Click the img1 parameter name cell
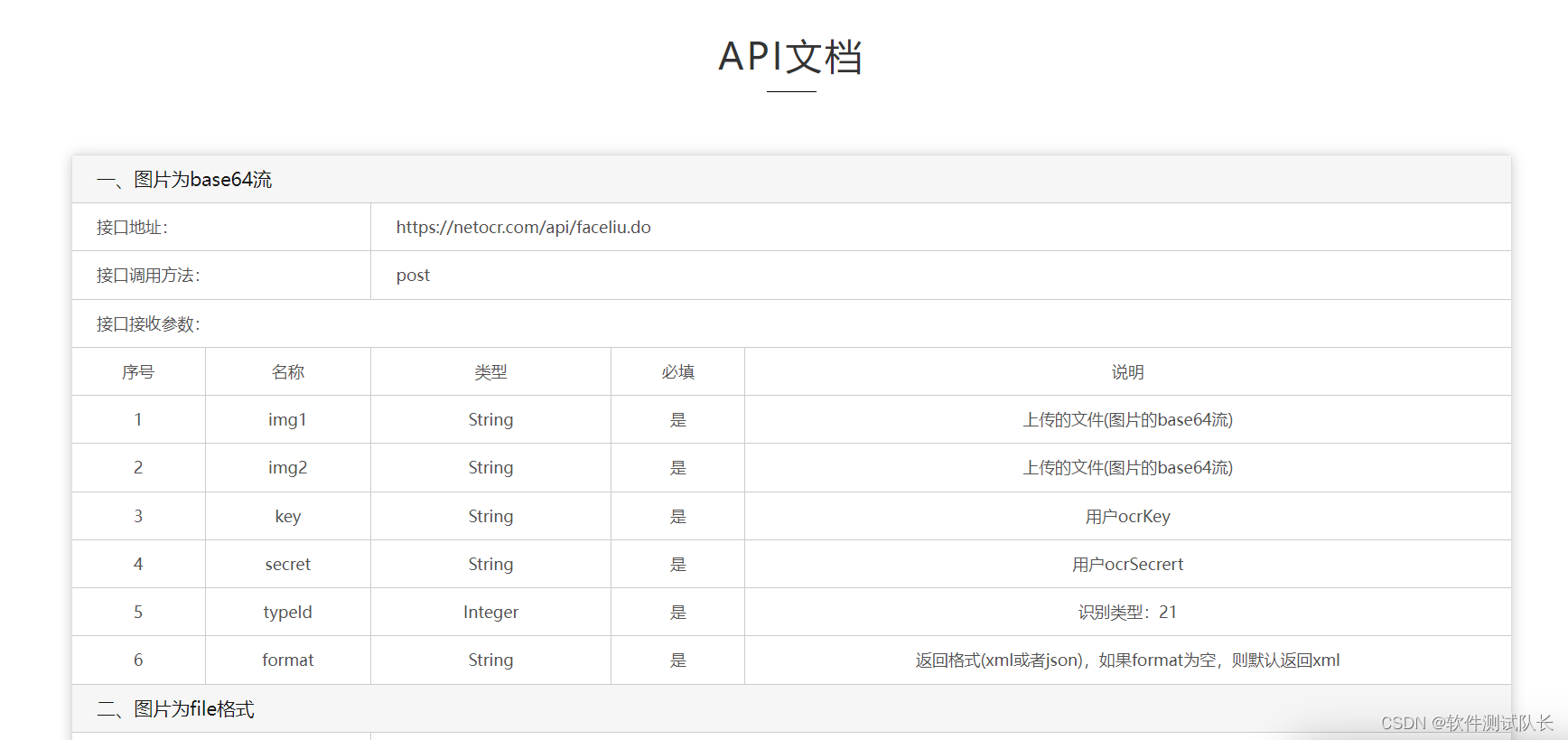Screen dimensions: 1568x740 287,419
